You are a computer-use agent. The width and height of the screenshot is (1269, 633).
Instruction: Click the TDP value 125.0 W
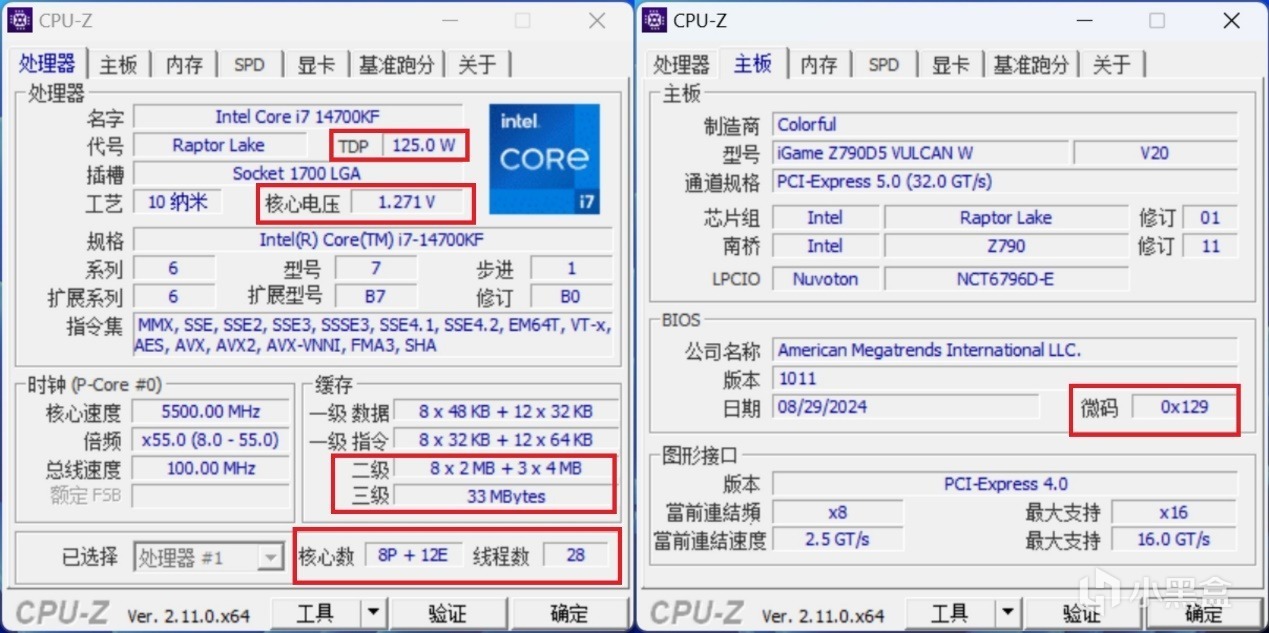tap(423, 145)
